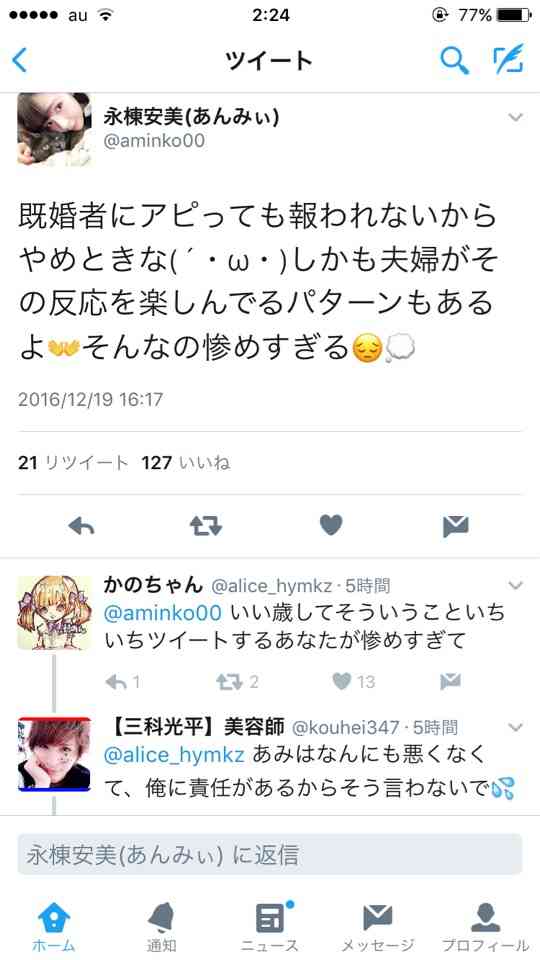Switch to the 通知 tab
The width and height of the screenshot is (540, 960).
(162, 926)
